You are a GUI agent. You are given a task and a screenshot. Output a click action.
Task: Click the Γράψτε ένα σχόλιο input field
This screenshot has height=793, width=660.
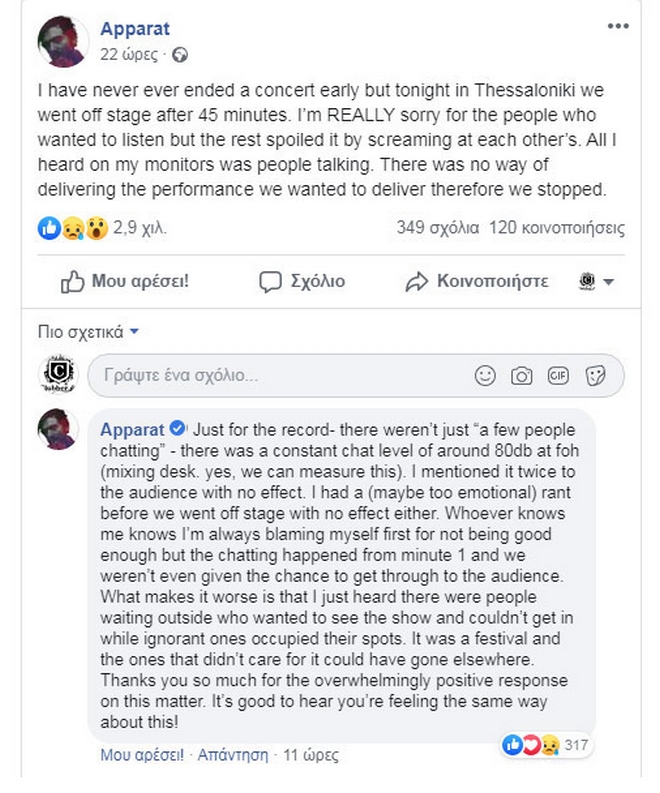pyautogui.click(x=275, y=376)
